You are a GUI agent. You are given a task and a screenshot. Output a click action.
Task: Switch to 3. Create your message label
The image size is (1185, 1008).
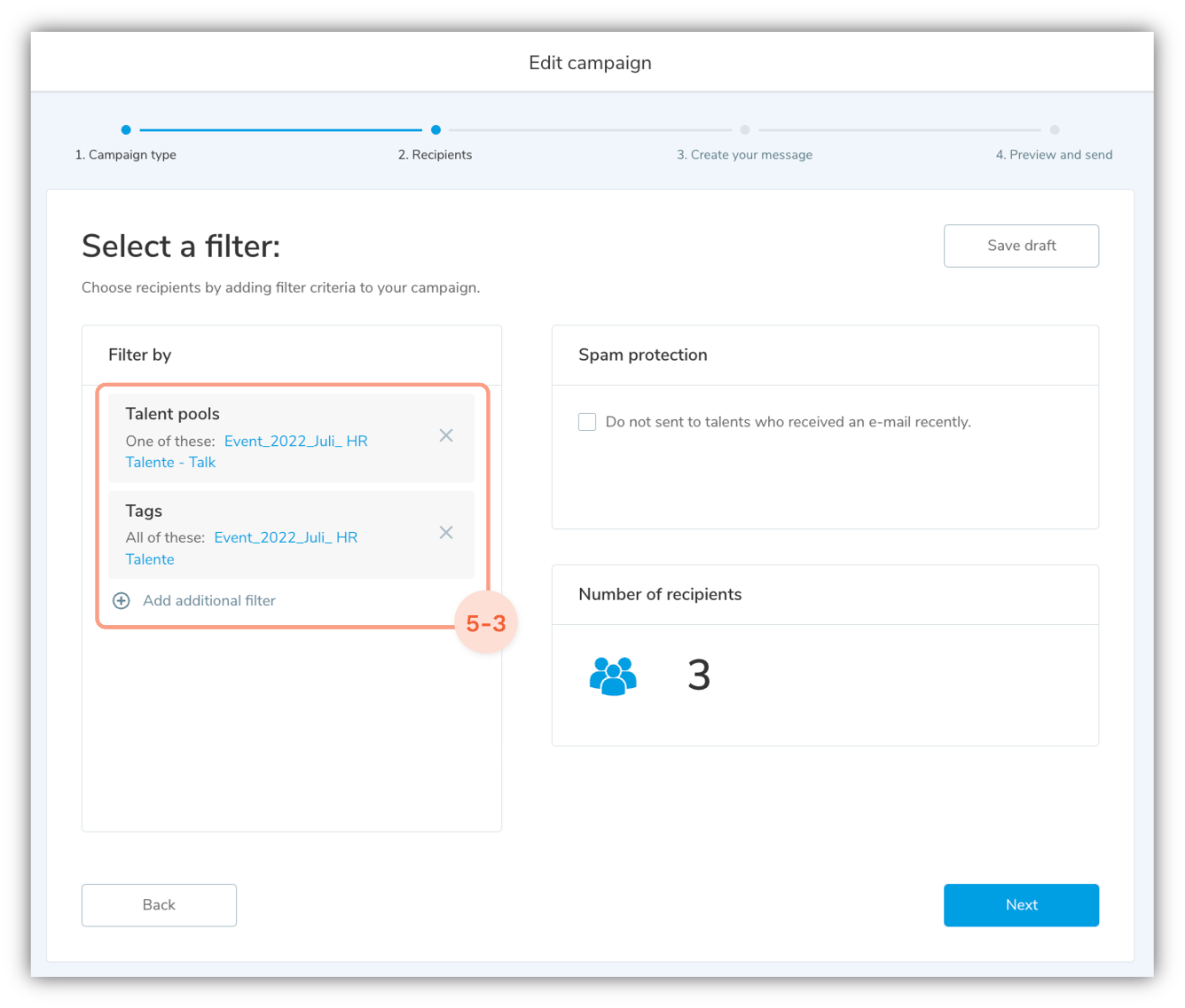[x=744, y=155]
